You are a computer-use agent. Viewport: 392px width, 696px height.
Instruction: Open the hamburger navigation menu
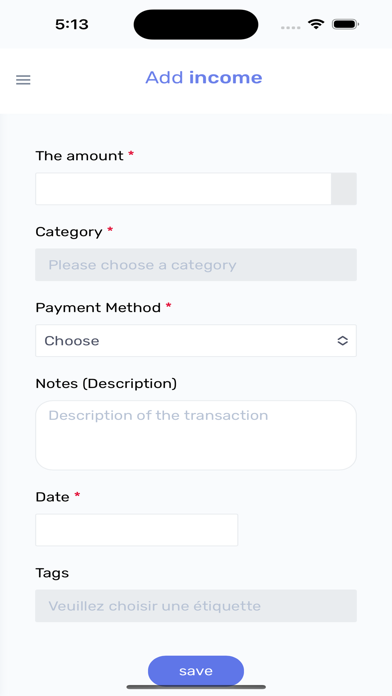point(23,80)
